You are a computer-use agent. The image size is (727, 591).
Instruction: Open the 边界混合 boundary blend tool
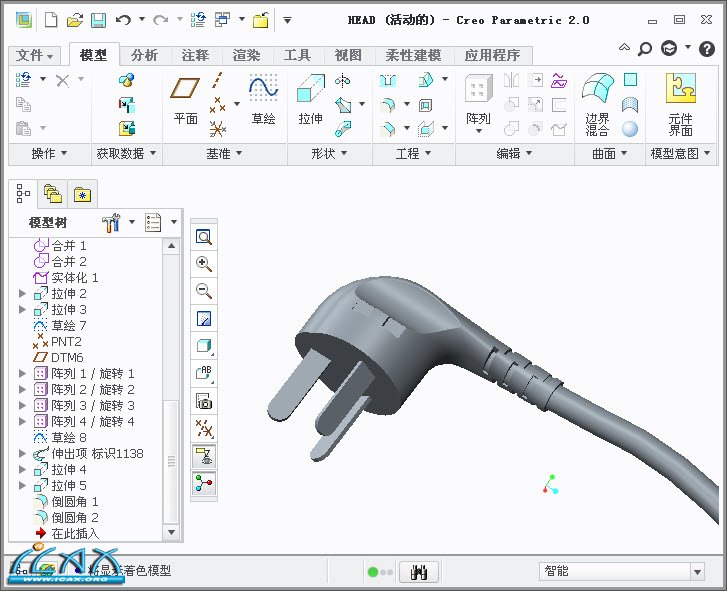[x=597, y=101]
